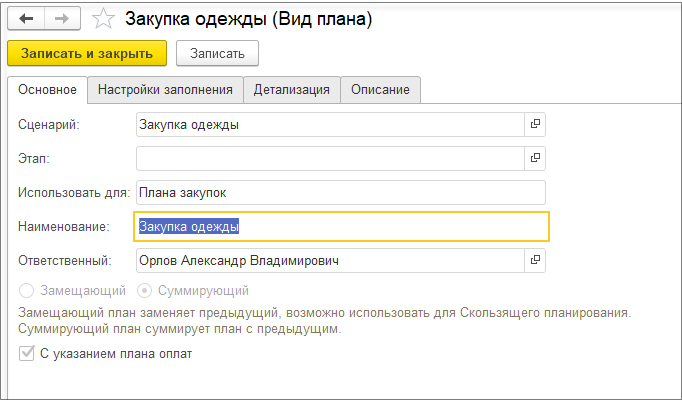The image size is (682, 400).
Task: Switch to the Детализация tab
Action: point(291,90)
